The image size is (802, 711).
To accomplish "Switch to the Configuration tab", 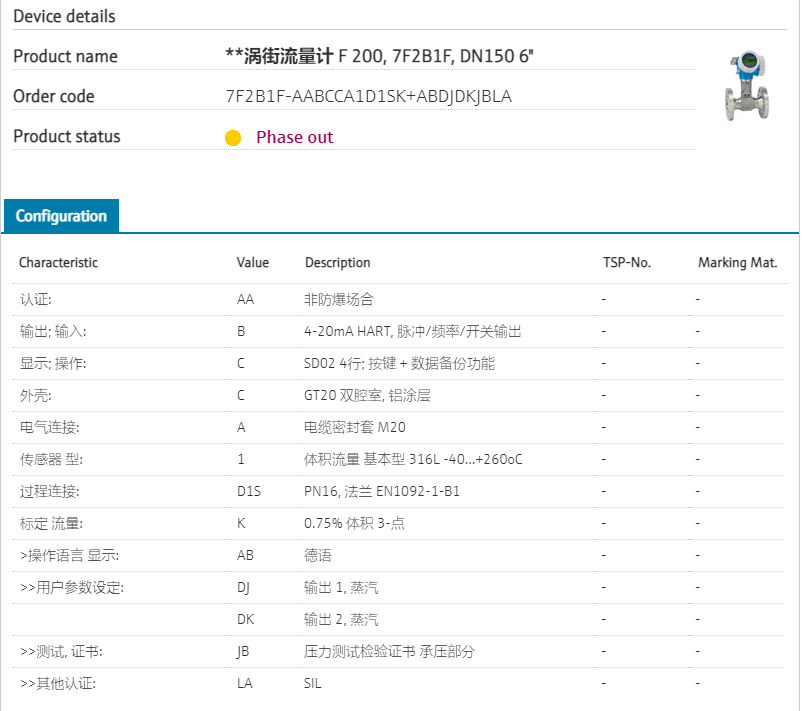I will [x=61, y=216].
